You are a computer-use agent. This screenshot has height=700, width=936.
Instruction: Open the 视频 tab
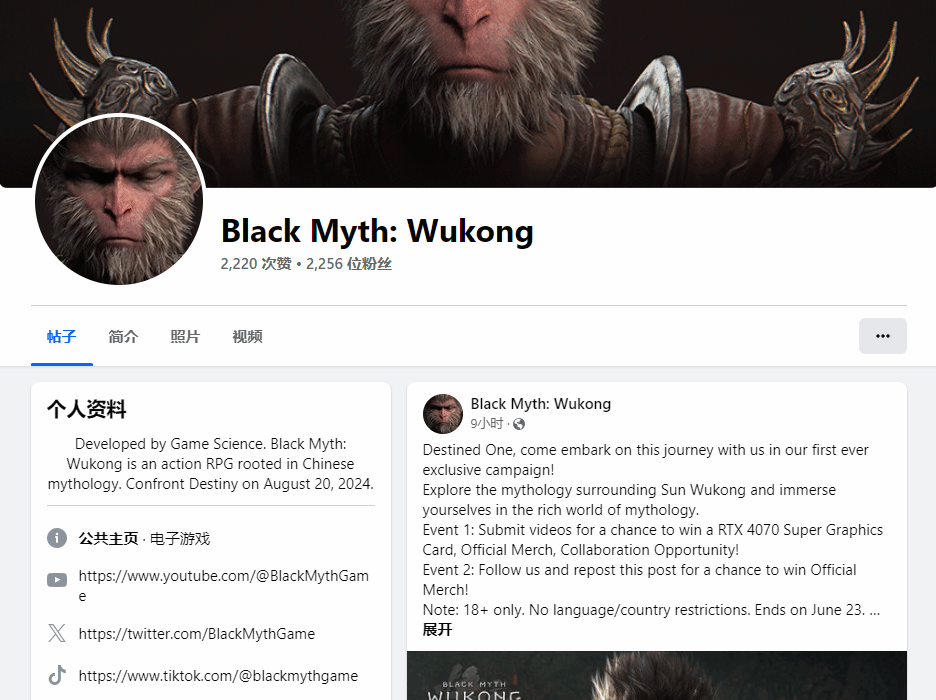(x=247, y=337)
